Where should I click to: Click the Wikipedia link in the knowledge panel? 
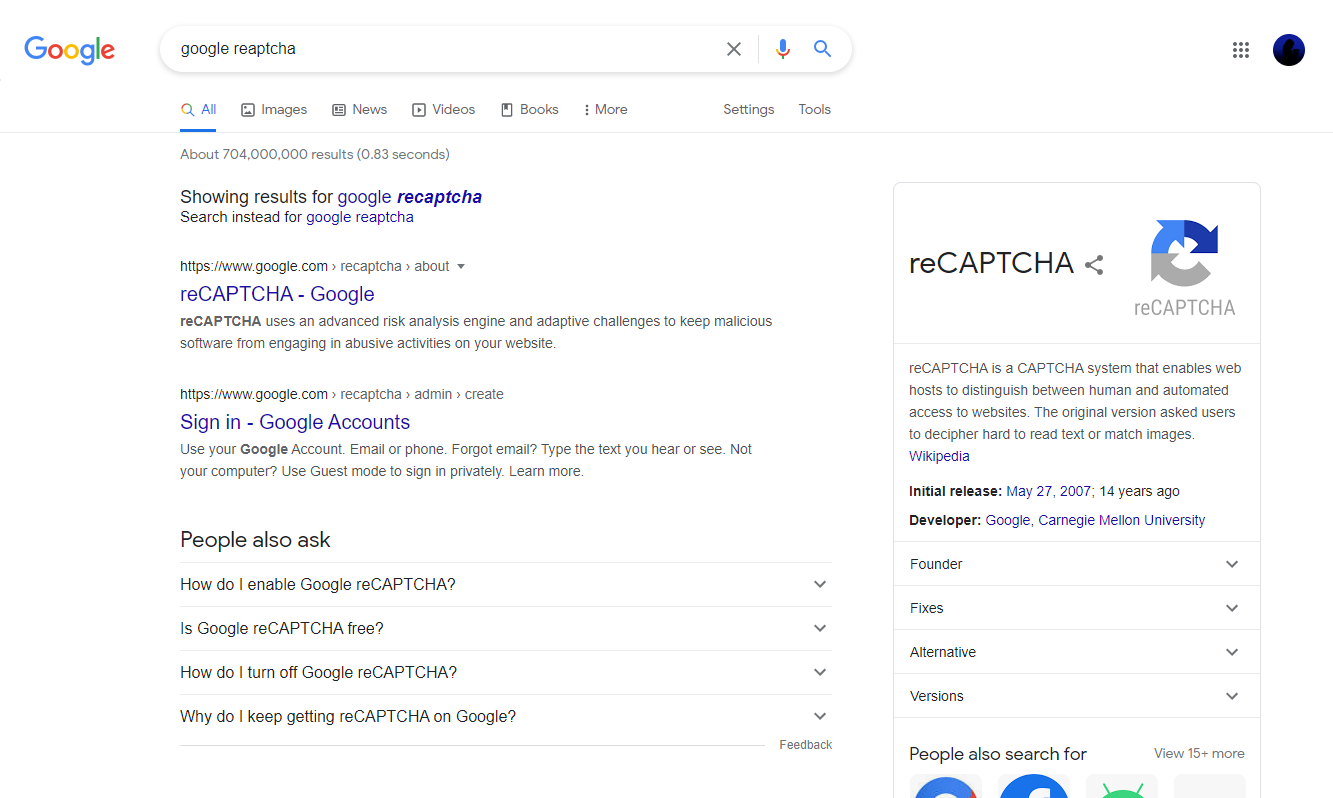tap(938, 455)
